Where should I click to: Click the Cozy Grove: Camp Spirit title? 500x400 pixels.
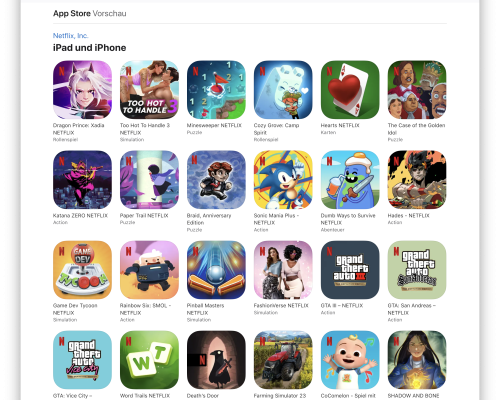pyautogui.click(x=276, y=129)
